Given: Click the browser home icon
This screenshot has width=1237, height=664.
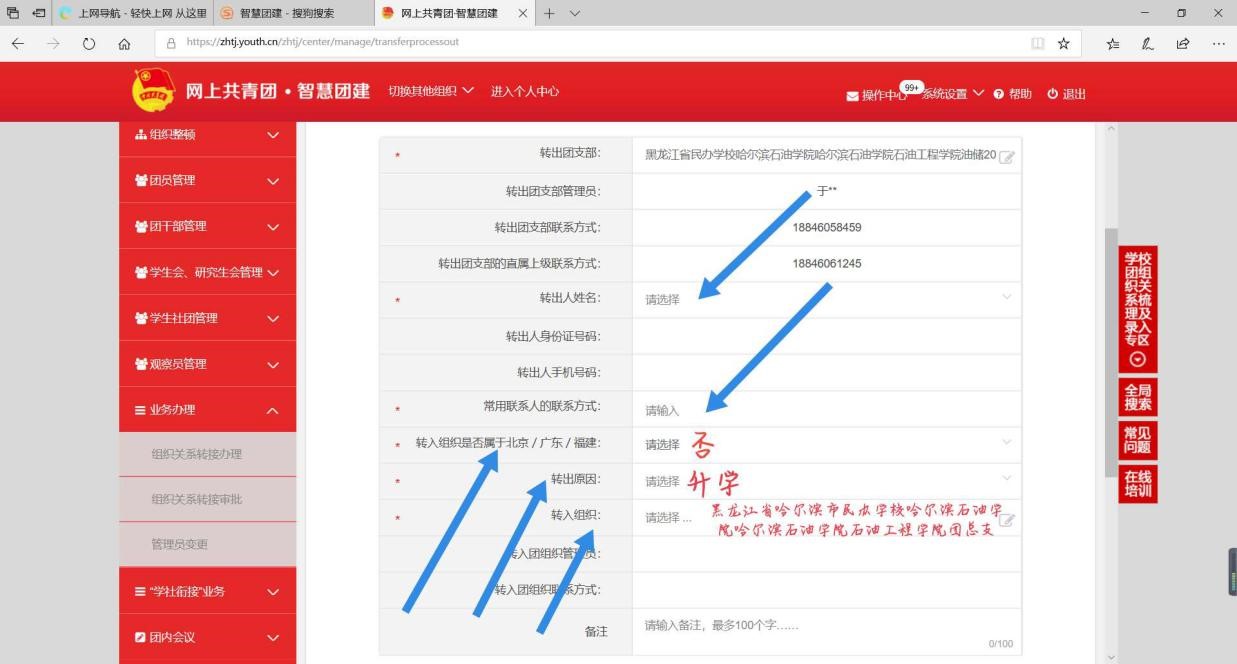Looking at the screenshot, I should (x=124, y=43).
